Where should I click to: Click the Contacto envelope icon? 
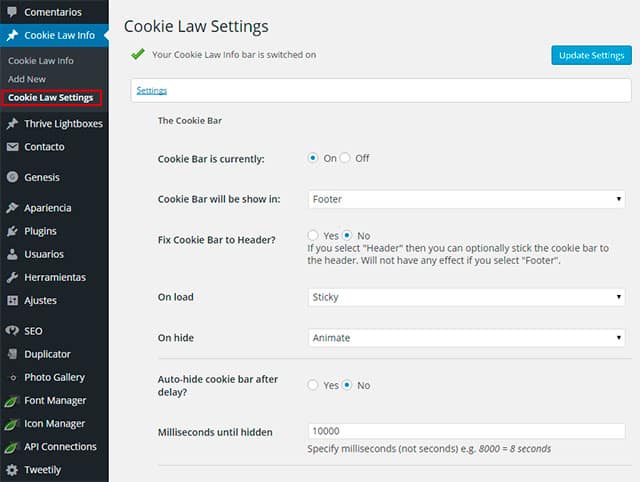coord(12,147)
